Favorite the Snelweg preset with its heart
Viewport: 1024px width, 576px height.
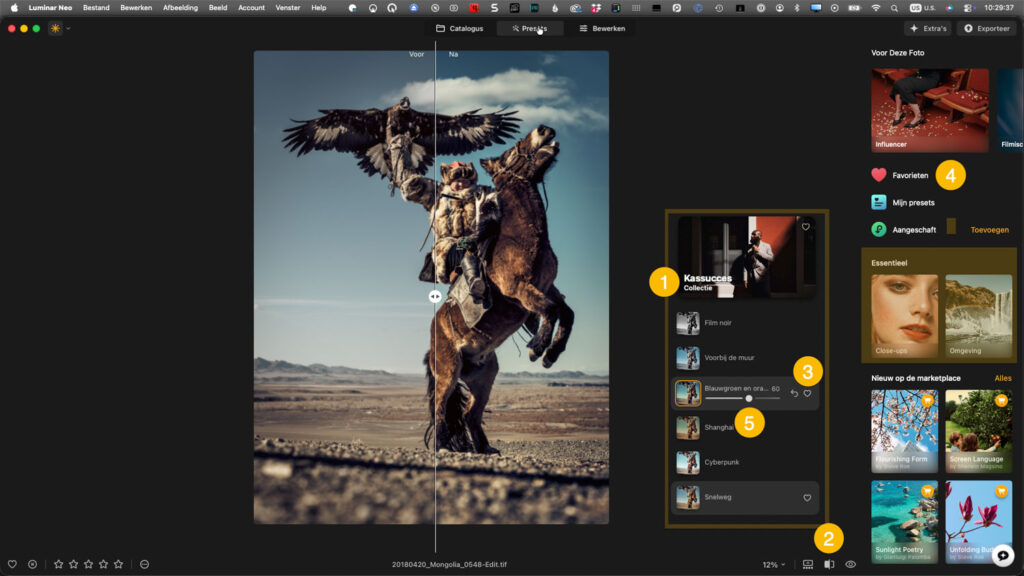point(807,498)
